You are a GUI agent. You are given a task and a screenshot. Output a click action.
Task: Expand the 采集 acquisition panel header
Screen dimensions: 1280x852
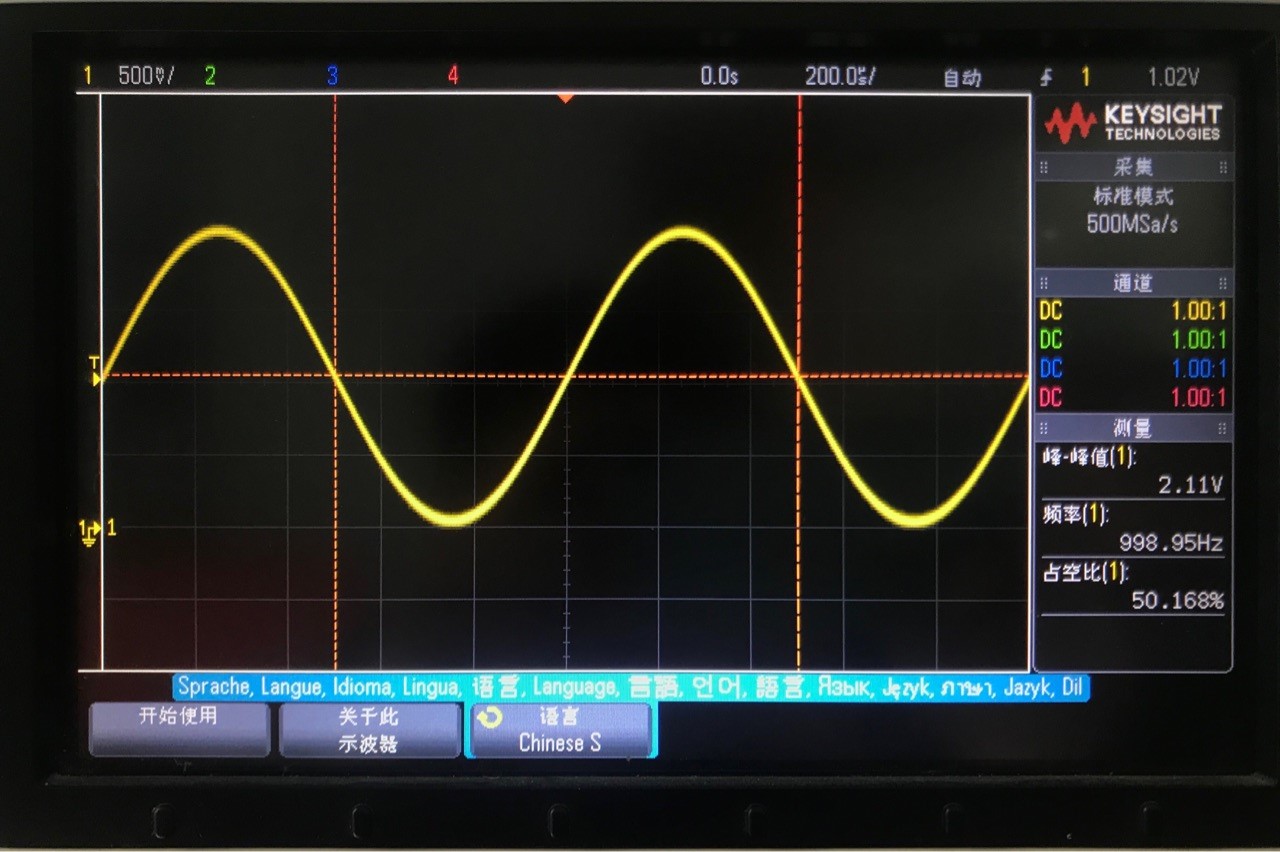[1132, 168]
